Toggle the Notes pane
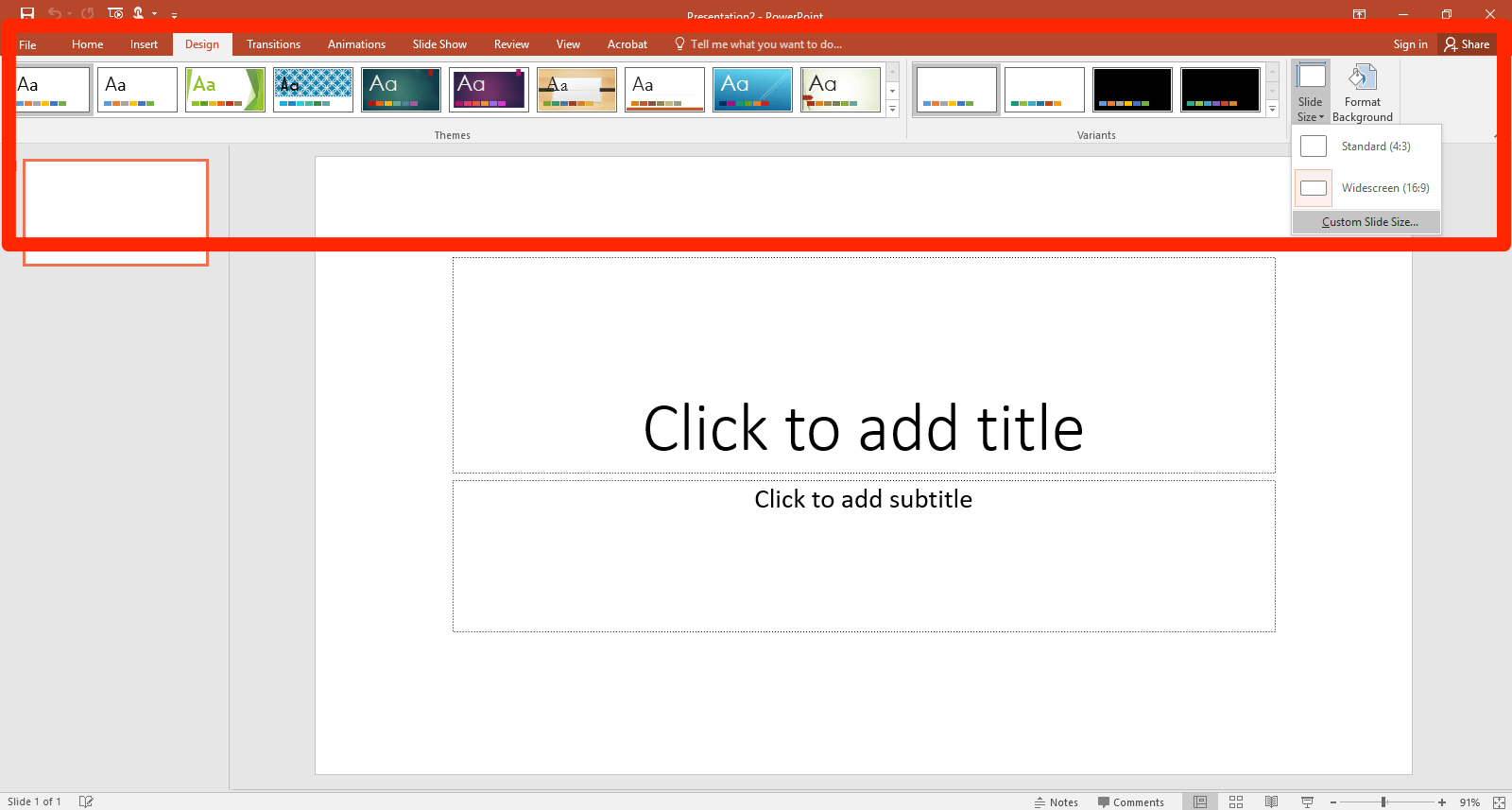Image resolution: width=1512 pixels, height=810 pixels. tap(1057, 801)
